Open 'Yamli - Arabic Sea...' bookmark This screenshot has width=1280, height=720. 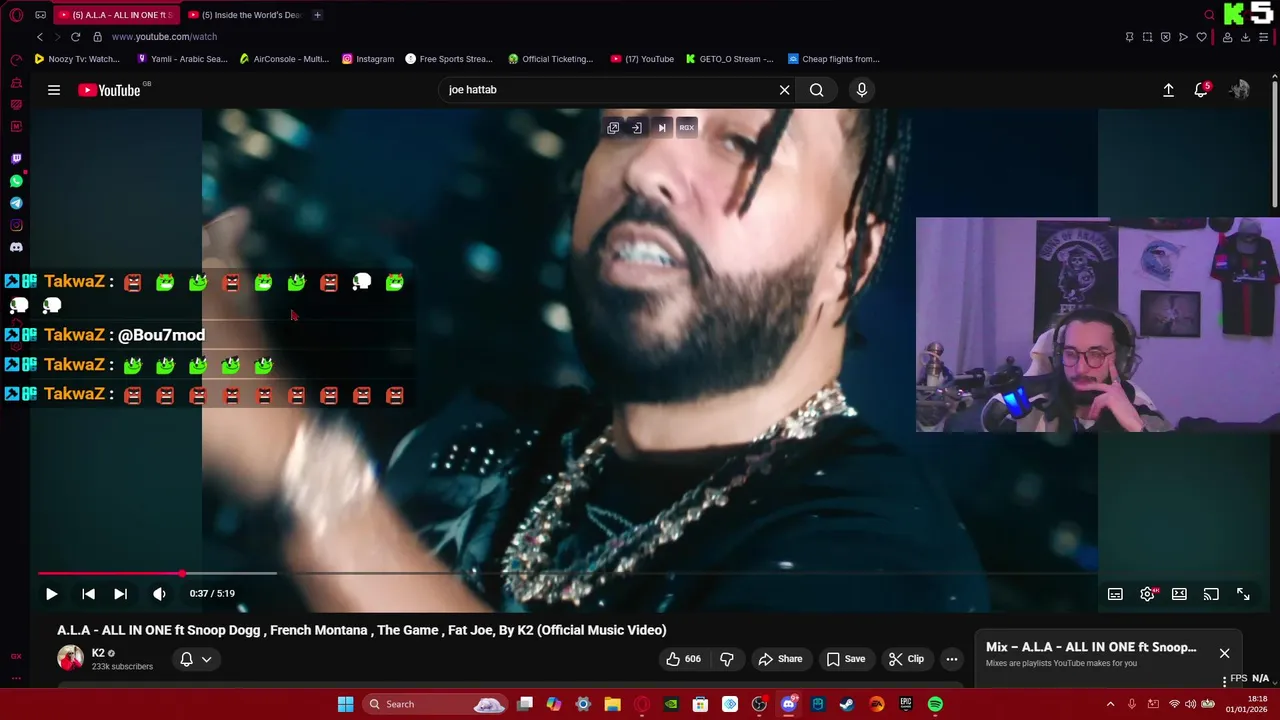tap(182, 59)
